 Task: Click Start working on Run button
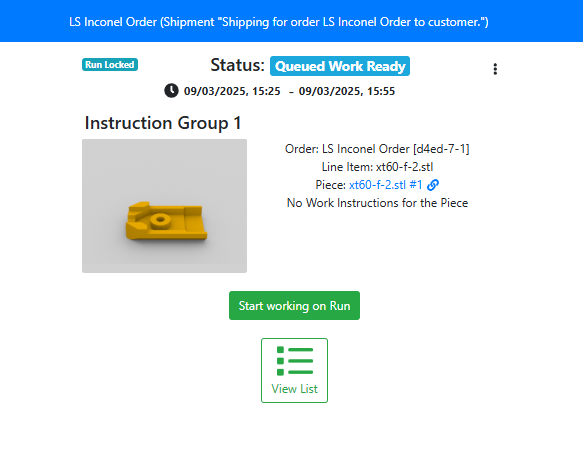click(x=294, y=306)
